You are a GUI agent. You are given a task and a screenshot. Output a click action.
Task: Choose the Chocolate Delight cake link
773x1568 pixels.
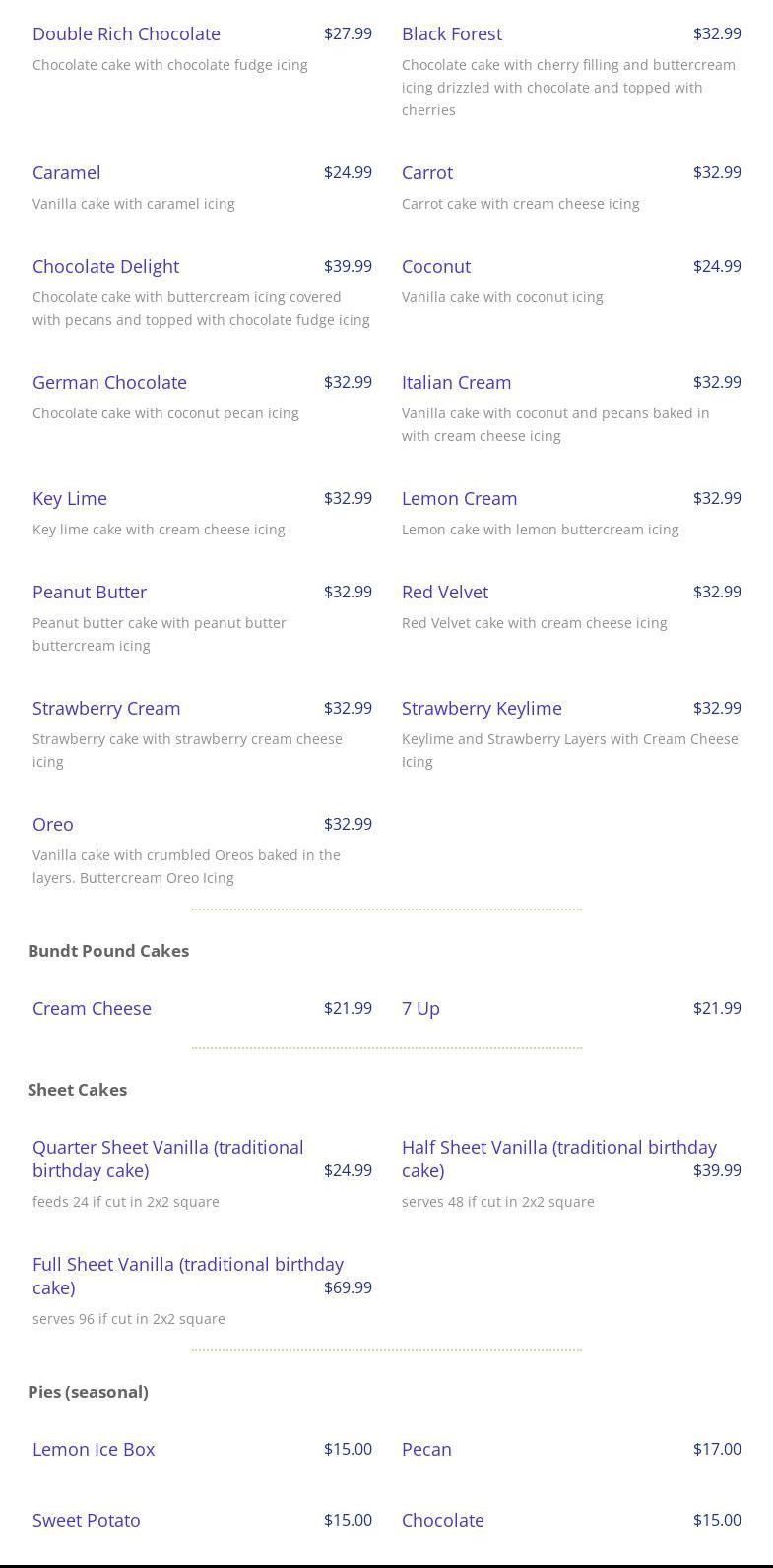105,266
